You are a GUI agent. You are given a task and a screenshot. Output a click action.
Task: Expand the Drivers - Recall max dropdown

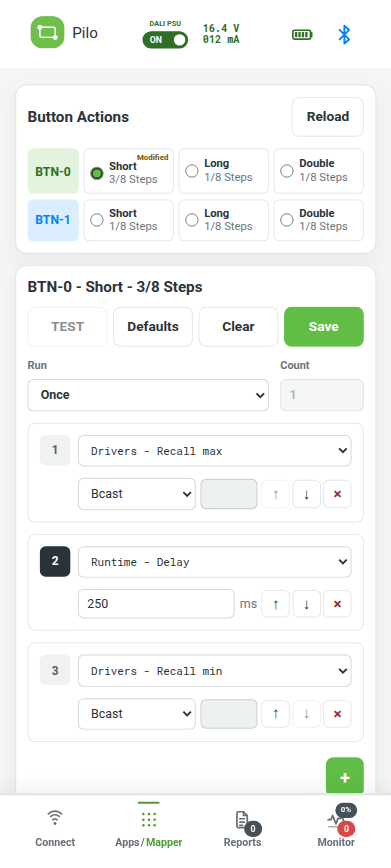tap(214, 451)
